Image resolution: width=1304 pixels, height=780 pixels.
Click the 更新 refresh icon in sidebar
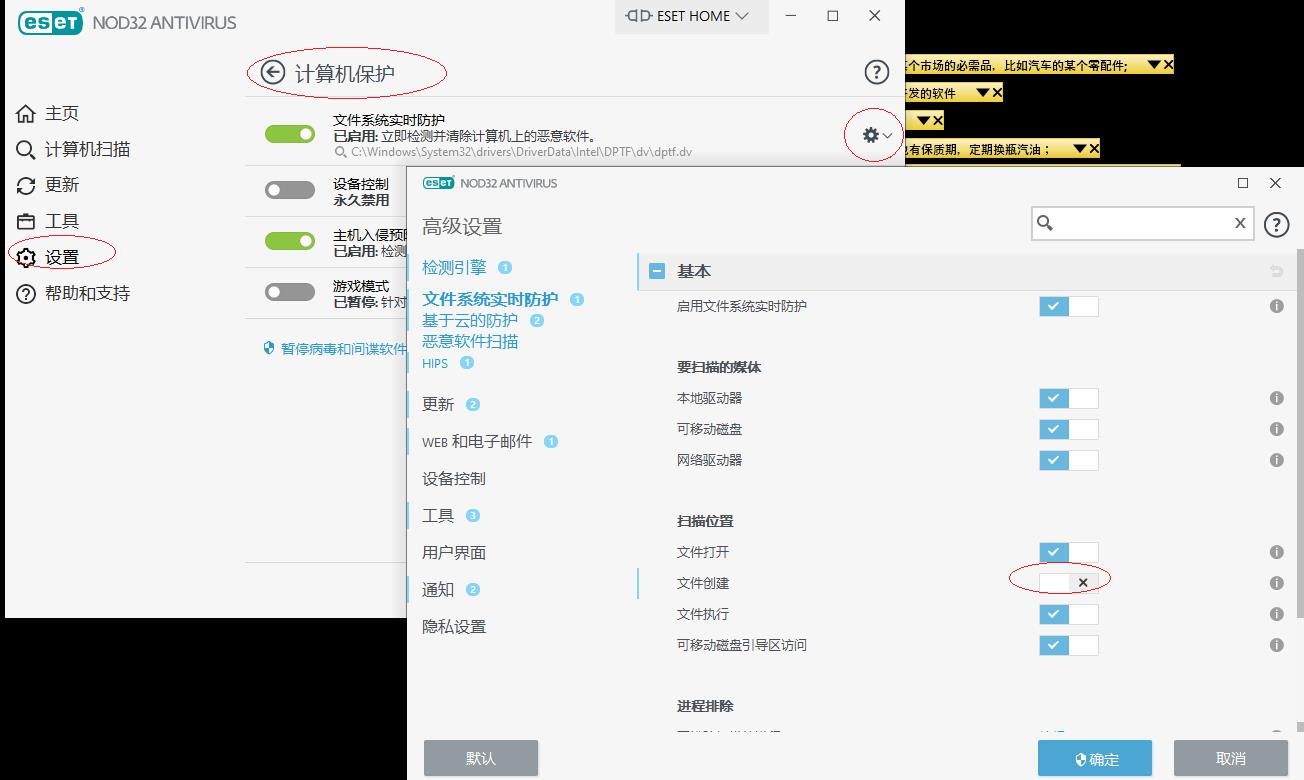click(x=26, y=185)
